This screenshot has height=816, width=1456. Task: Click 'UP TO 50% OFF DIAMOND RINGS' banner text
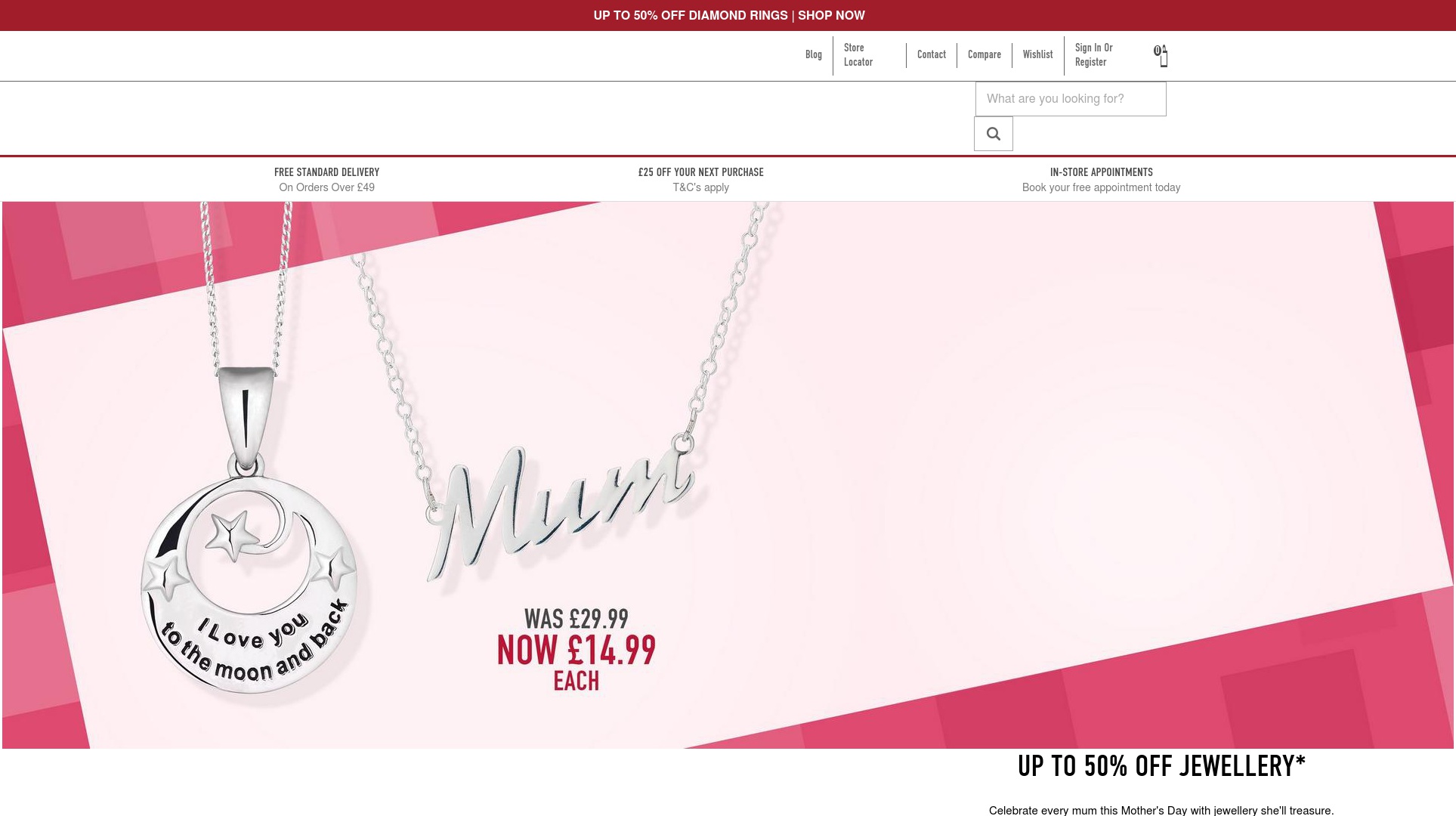(x=691, y=15)
